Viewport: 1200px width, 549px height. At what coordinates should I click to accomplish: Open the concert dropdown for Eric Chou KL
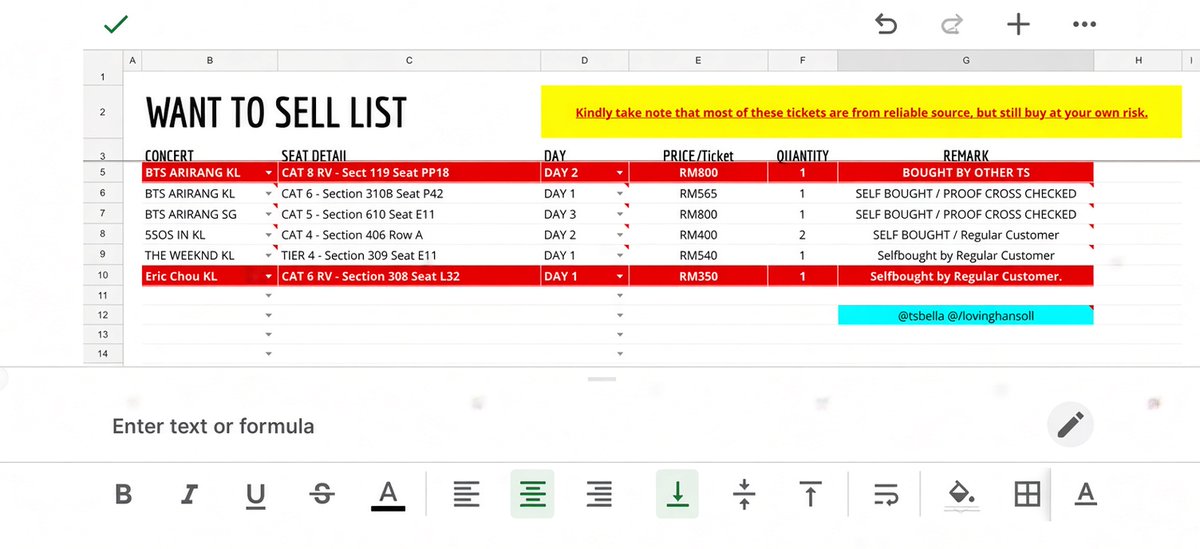(268, 277)
